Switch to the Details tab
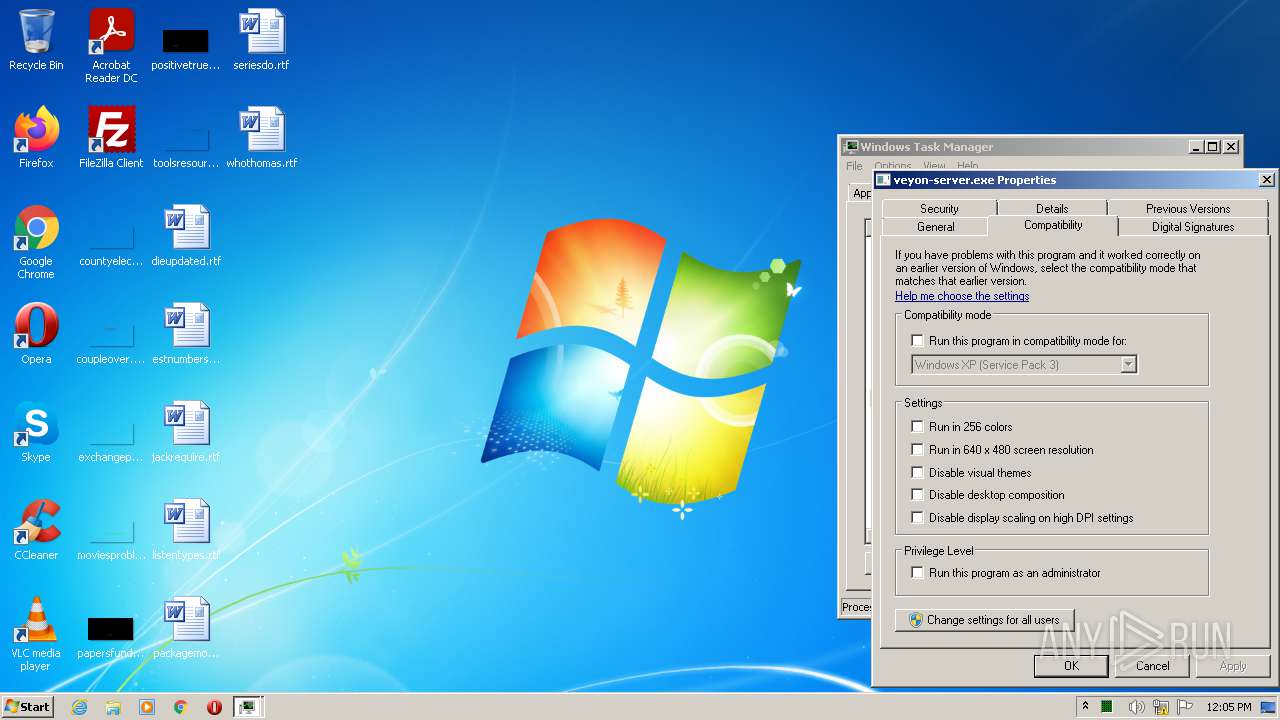Screen dimensions: 1280x720 1052,208
